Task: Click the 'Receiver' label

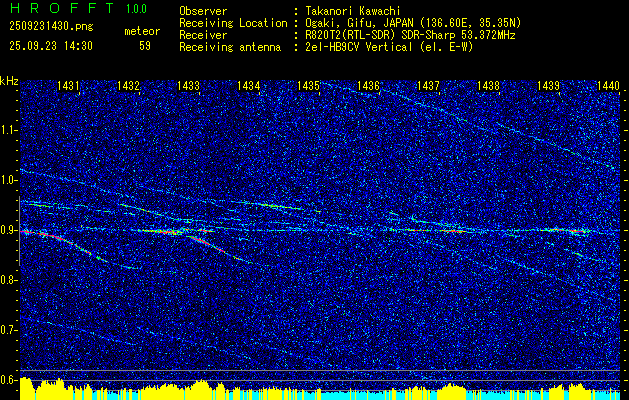Action: [x=203, y=35]
